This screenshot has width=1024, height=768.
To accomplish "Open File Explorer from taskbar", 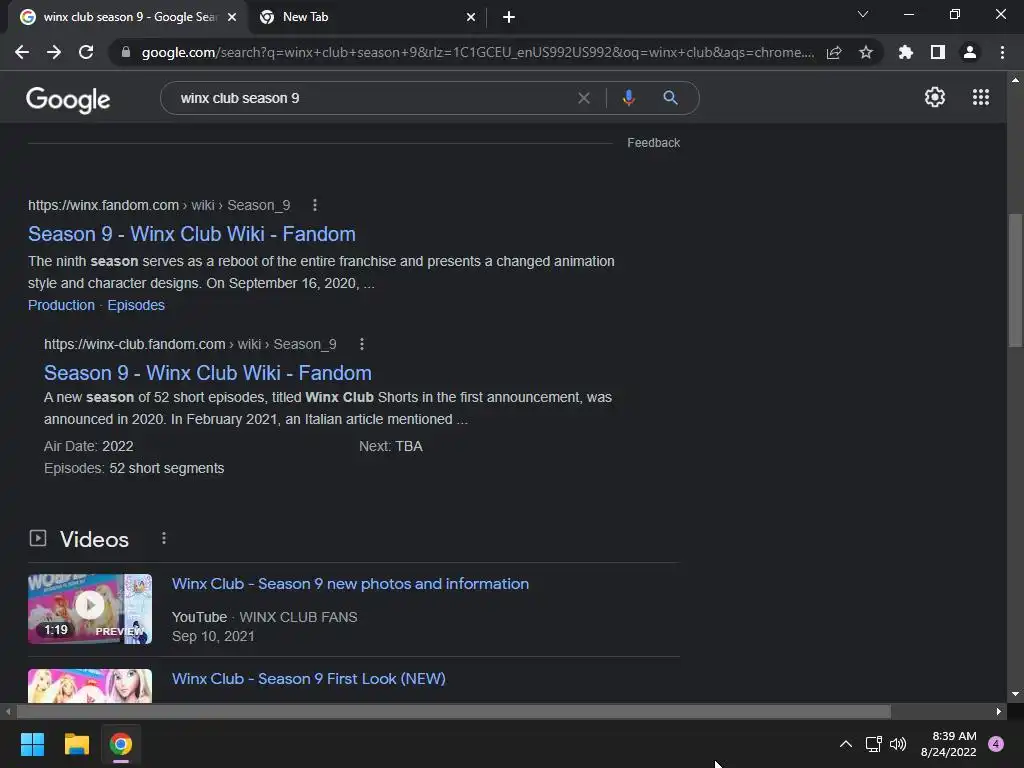I will coord(76,744).
